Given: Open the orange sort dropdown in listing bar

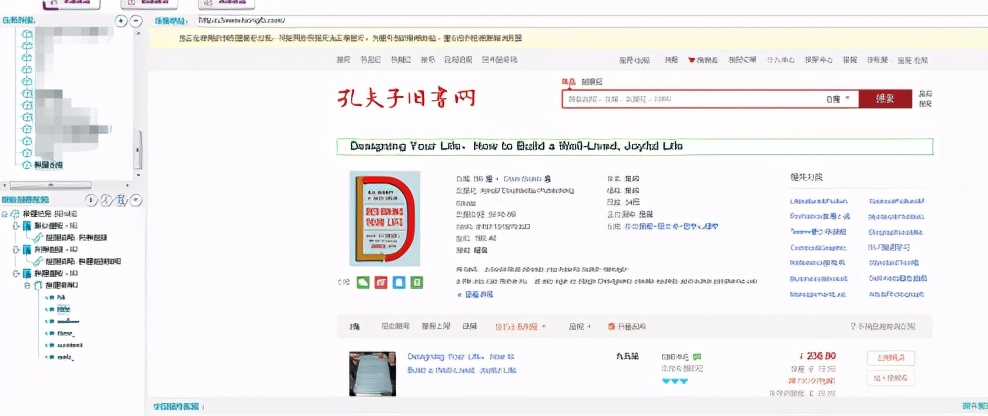Looking at the screenshot, I should (520, 326).
